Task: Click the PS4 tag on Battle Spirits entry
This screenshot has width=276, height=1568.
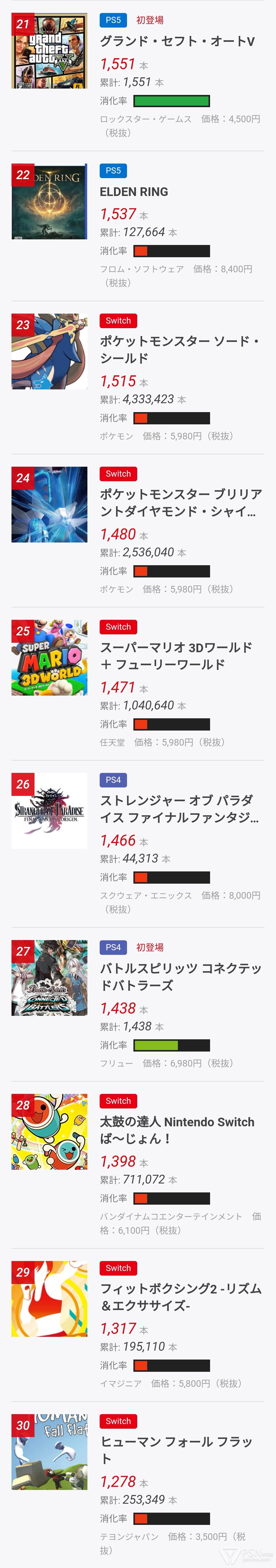Action: pyautogui.click(x=113, y=947)
